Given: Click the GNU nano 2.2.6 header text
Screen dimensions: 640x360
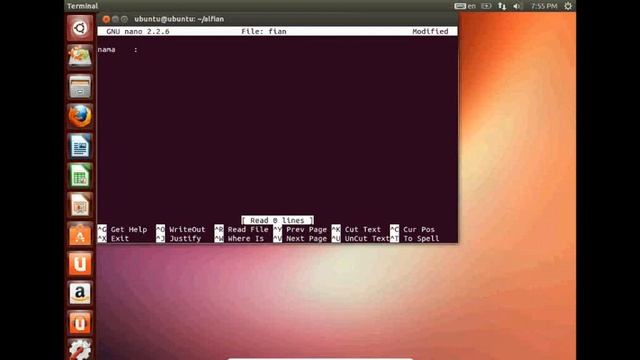Looking at the screenshot, I should point(138,31).
